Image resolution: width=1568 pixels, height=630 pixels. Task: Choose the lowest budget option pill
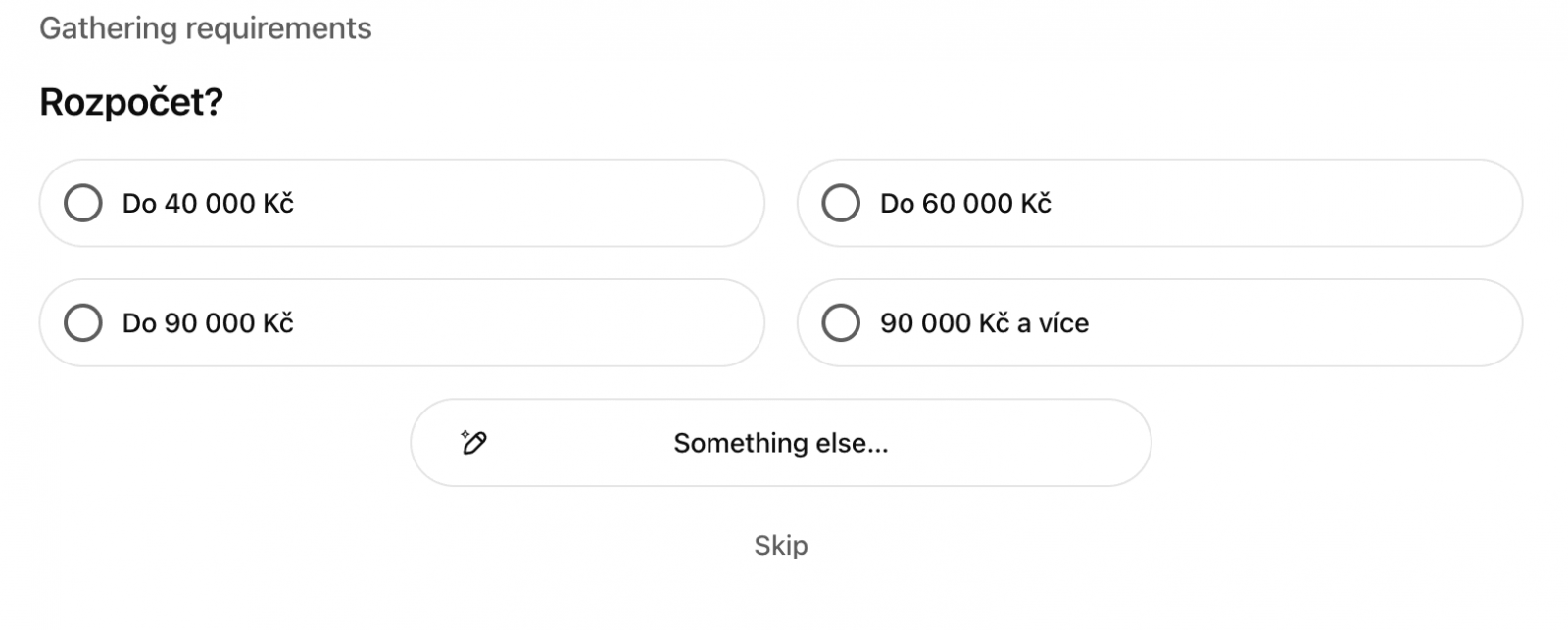pyautogui.click(x=402, y=203)
